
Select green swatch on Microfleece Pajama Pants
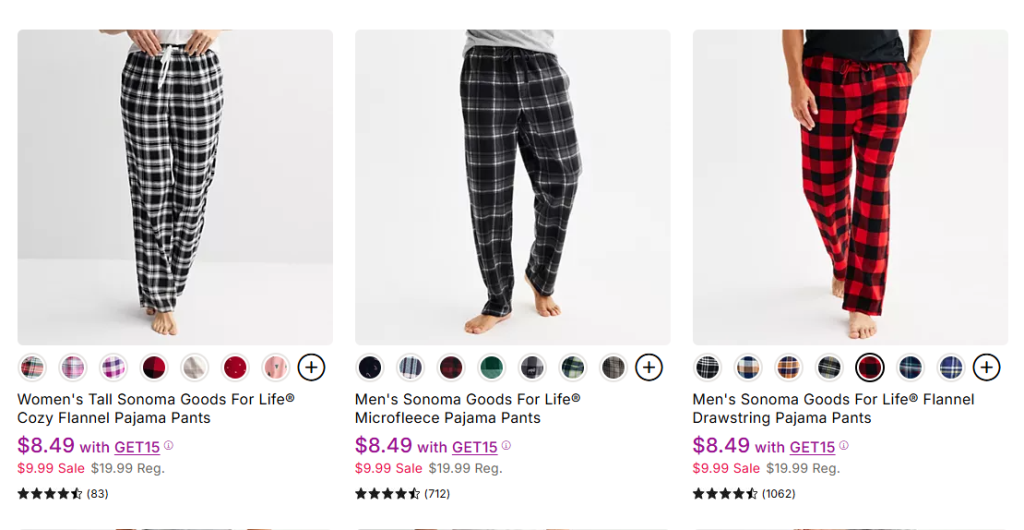coord(492,367)
